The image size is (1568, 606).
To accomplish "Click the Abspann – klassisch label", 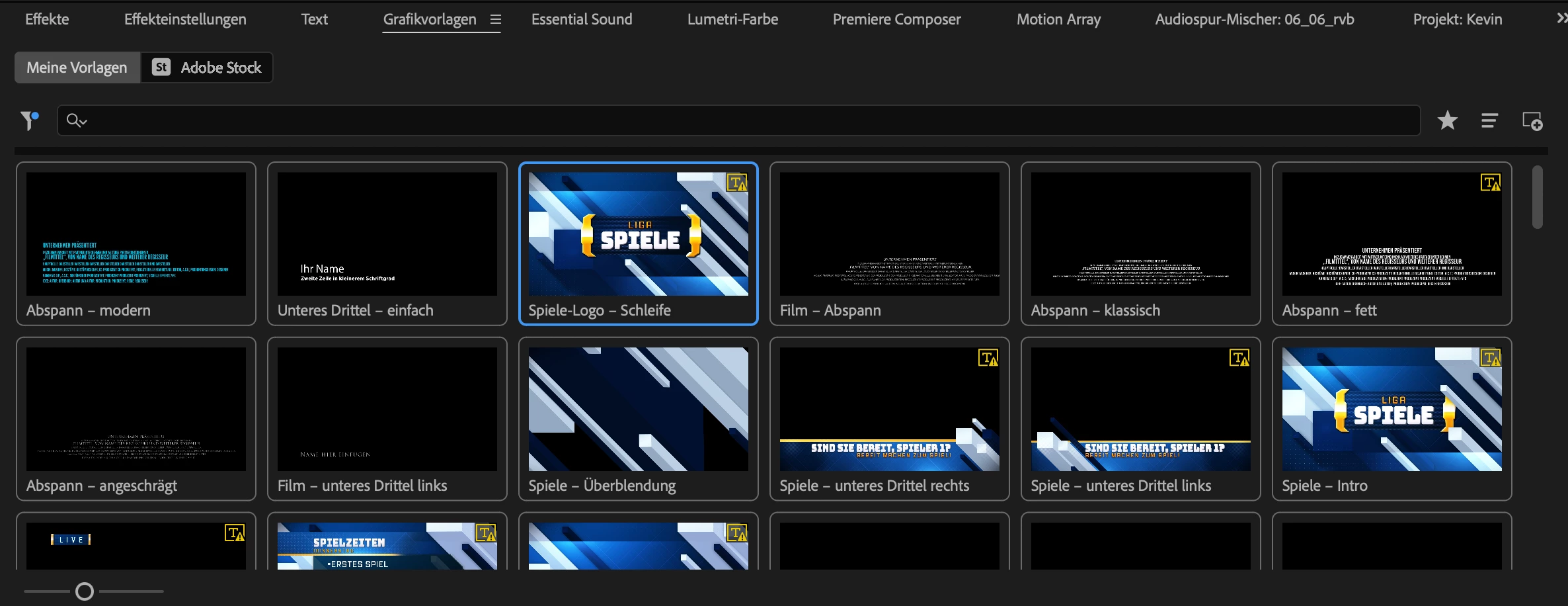I will [1095, 310].
